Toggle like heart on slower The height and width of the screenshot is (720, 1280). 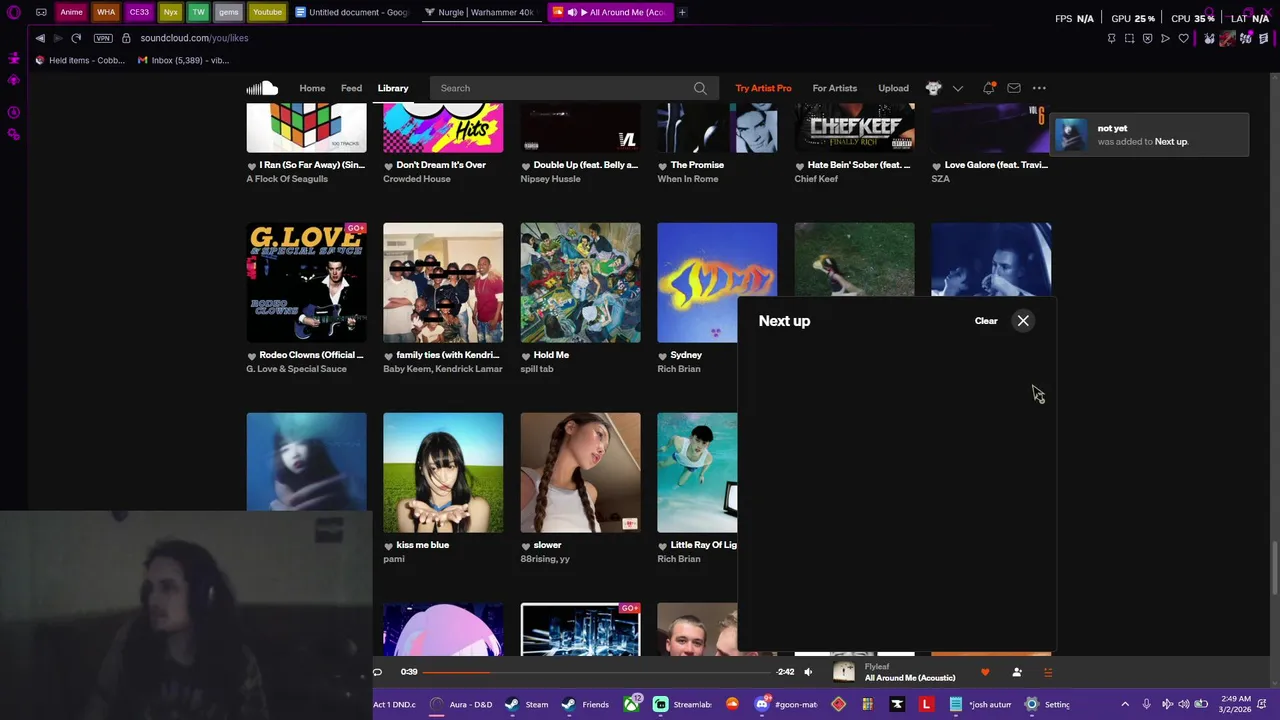click(x=526, y=546)
